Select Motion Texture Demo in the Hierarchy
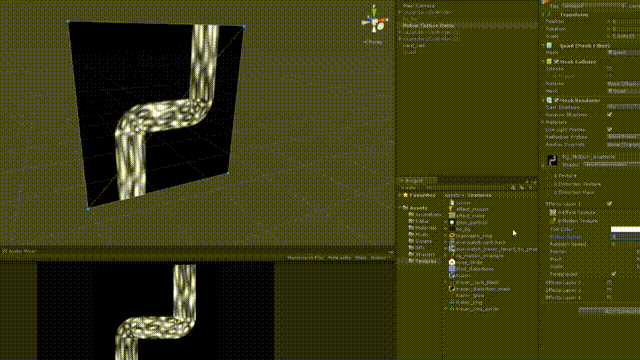 click(x=428, y=25)
